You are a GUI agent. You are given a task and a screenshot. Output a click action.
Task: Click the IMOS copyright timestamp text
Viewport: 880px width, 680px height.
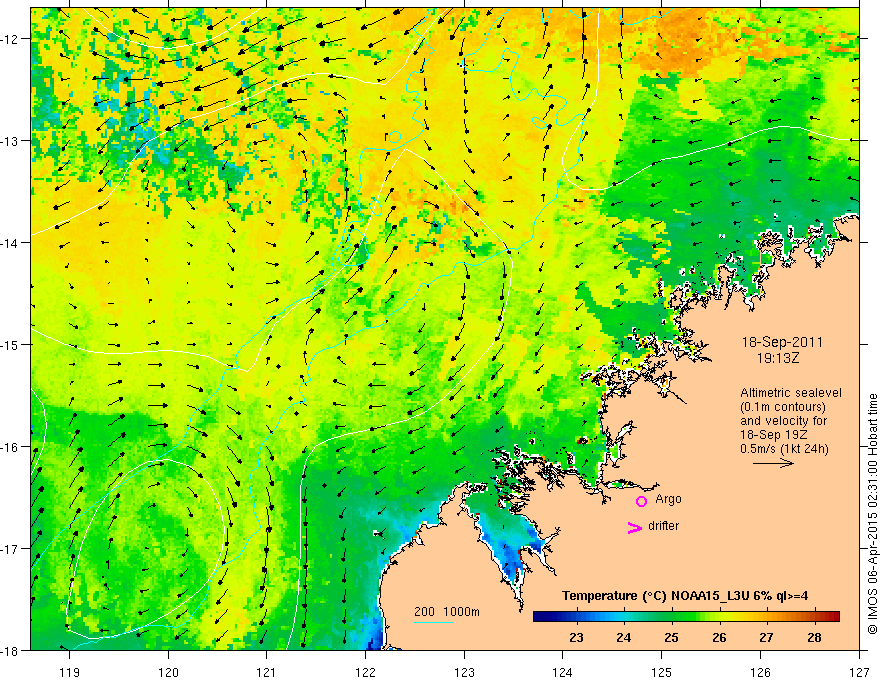click(872, 514)
